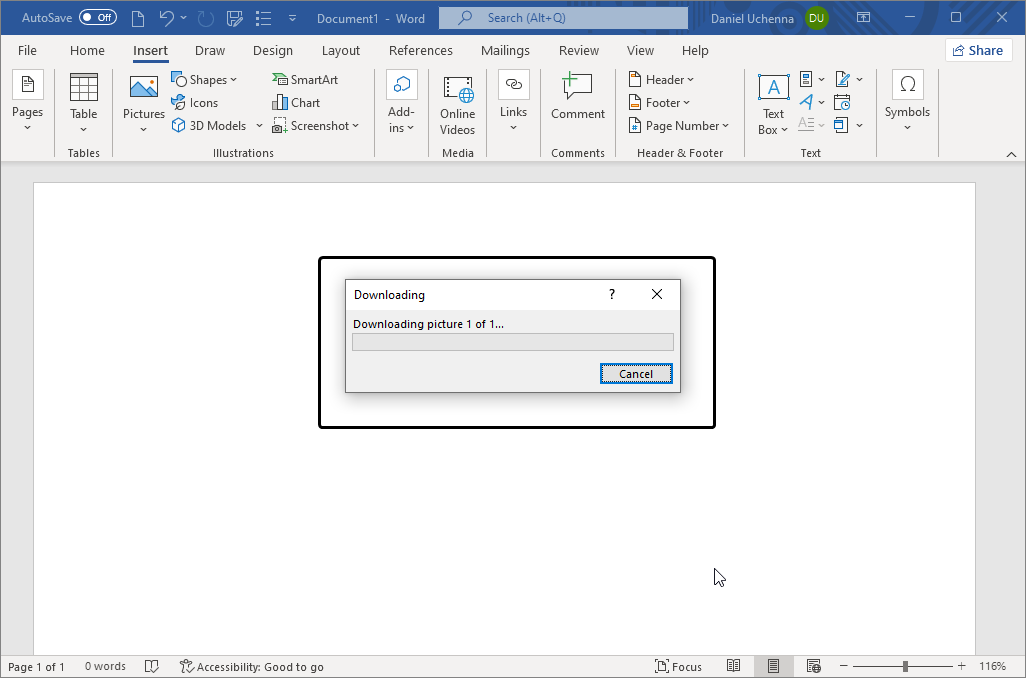1026x678 pixels.
Task: Open the Design tab
Action: pyautogui.click(x=273, y=51)
